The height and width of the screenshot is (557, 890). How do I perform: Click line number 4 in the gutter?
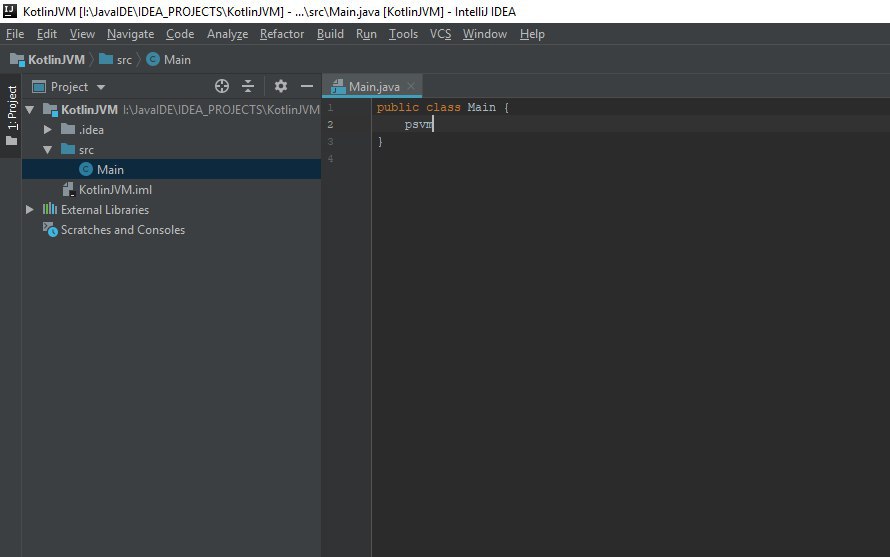(x=330, y=159)
